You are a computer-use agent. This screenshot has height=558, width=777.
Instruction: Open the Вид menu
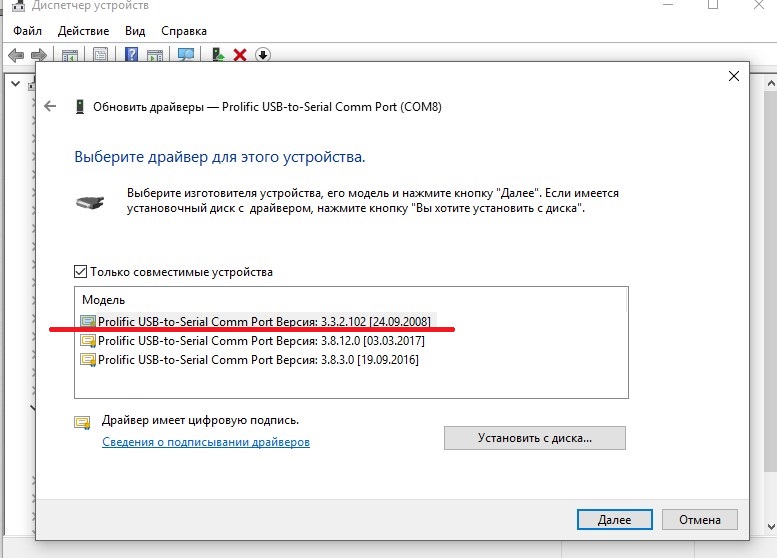(135, 31)
